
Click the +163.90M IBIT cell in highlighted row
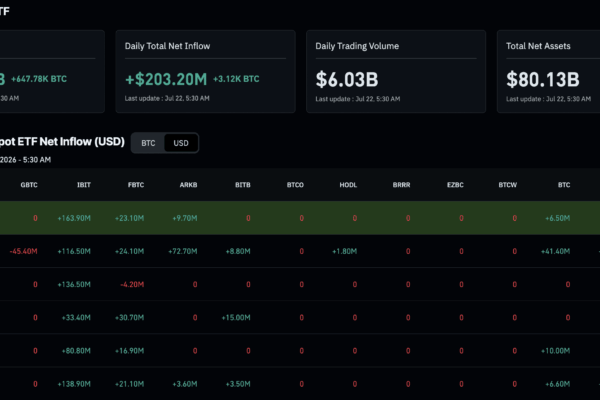tap(74, 218)
